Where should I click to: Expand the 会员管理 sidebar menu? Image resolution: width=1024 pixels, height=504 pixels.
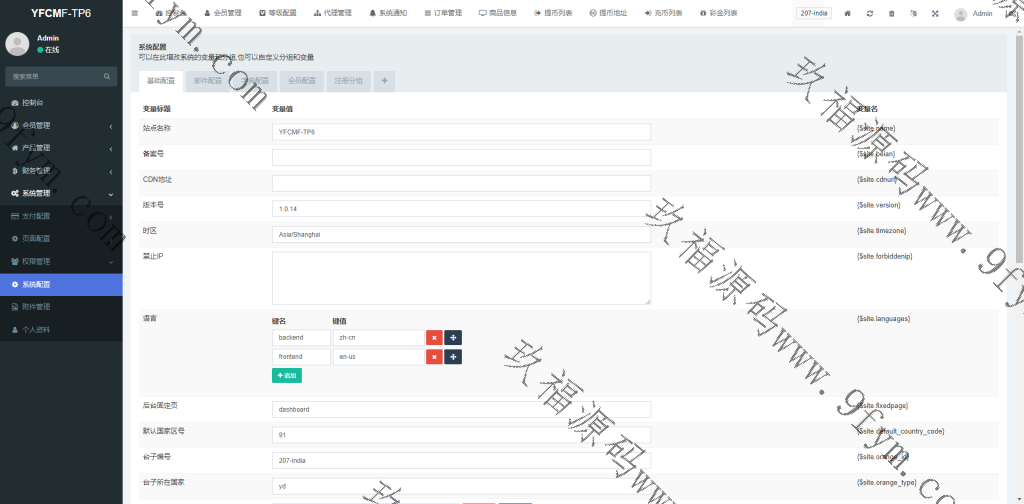(x=61, y=125)
